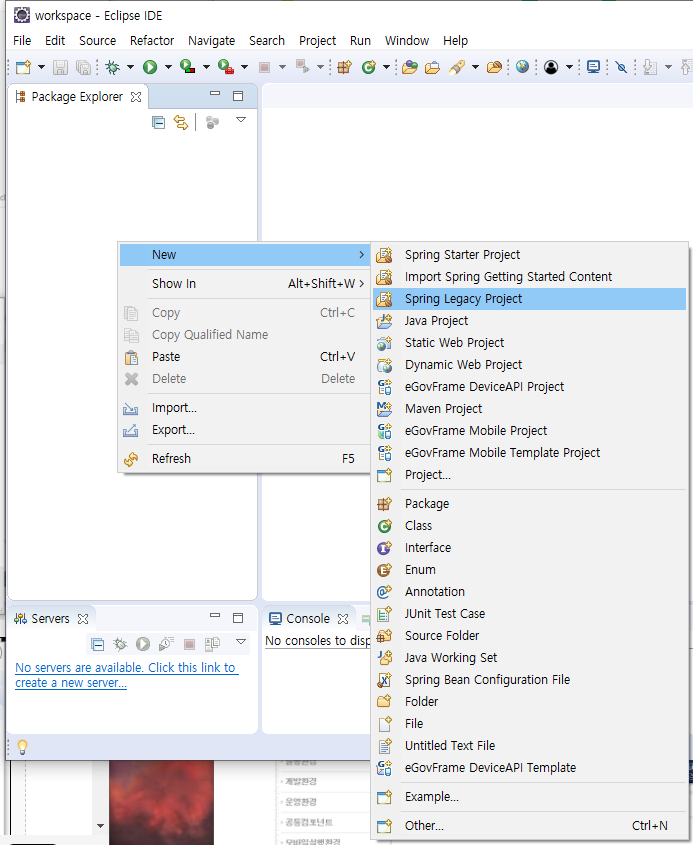693x845 pixels.
Task: Click the Skip All Breakpoints icon
Action: point(621,67)
